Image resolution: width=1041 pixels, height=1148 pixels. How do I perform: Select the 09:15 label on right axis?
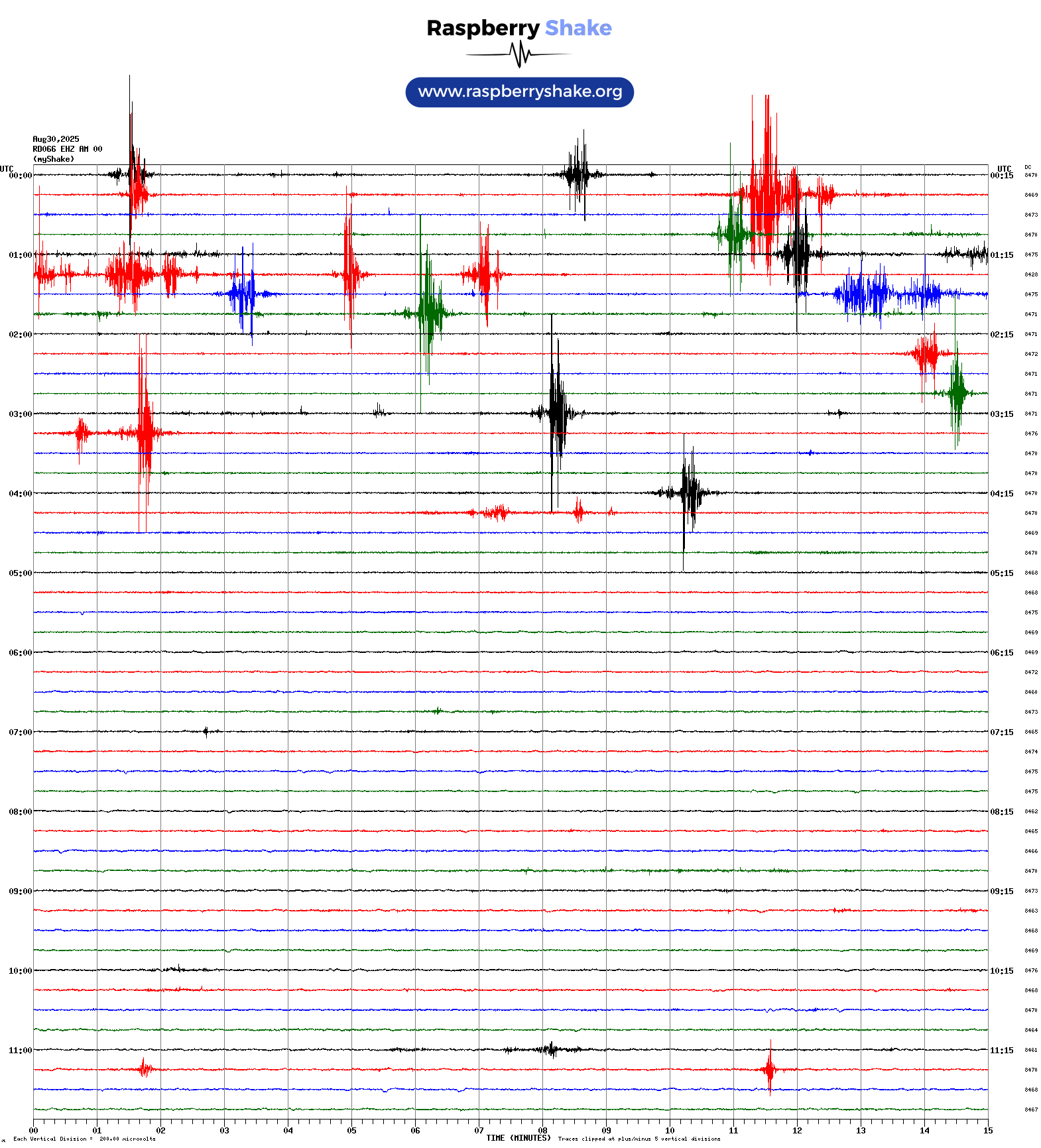(1001, 891)
